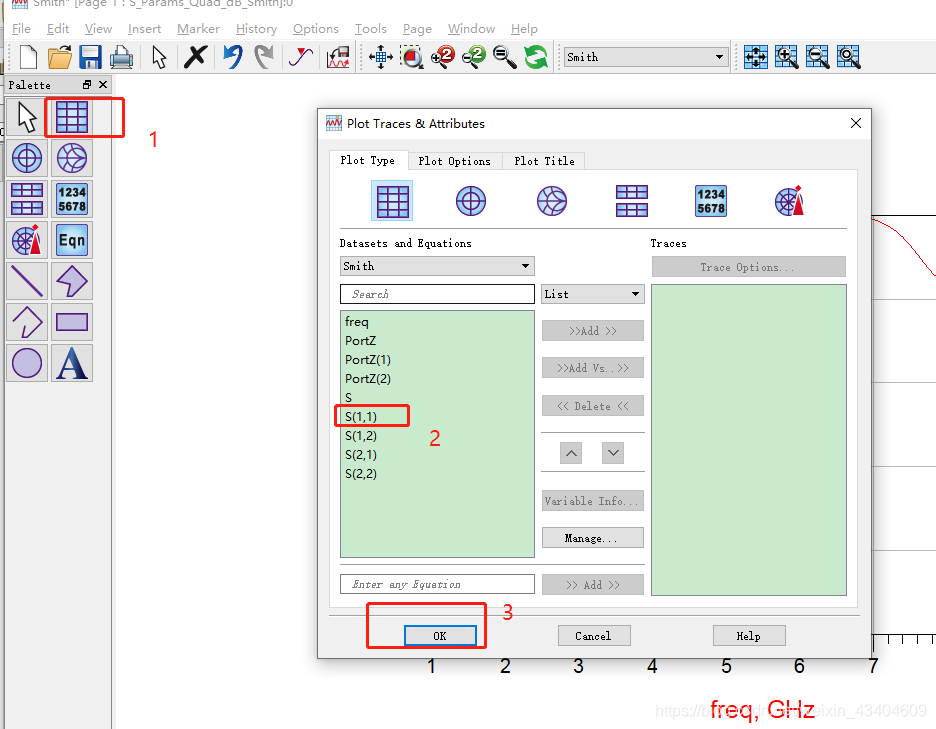Click the view all fit icon
Viewport: 936px width, 729px height.
click(756, 57)
